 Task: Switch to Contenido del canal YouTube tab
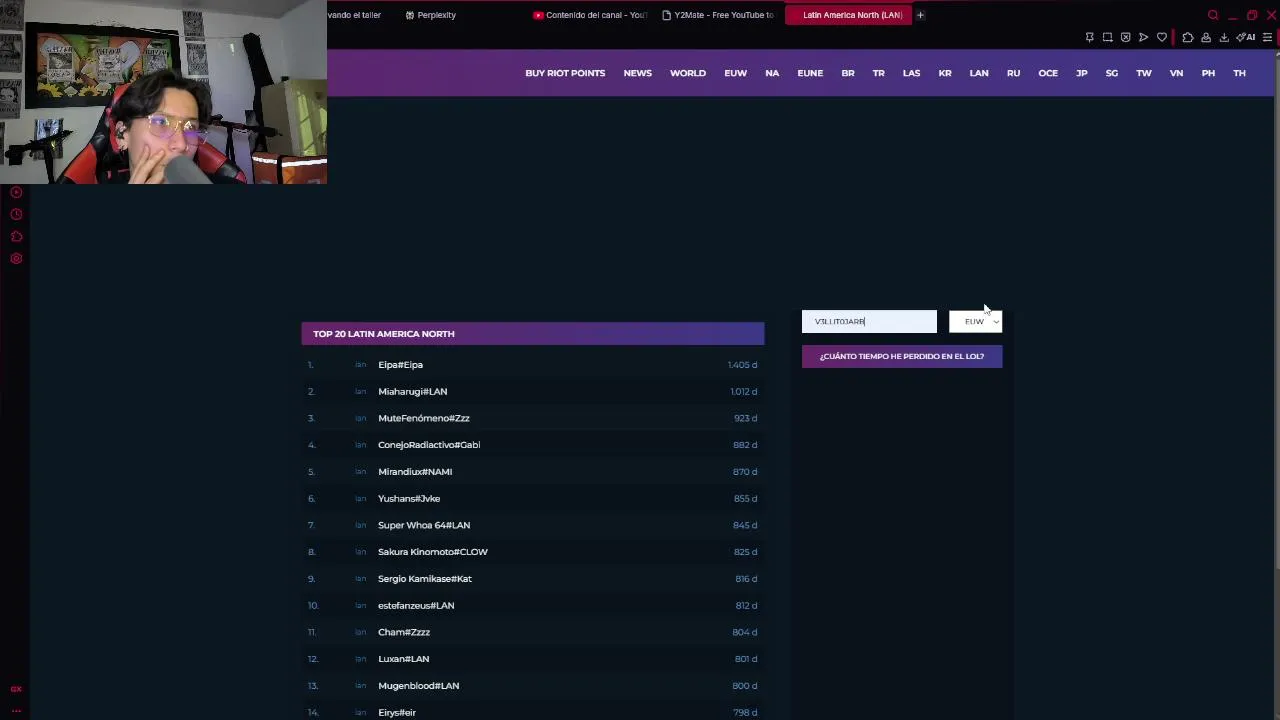pyautogui.click(x=591, y=15)
